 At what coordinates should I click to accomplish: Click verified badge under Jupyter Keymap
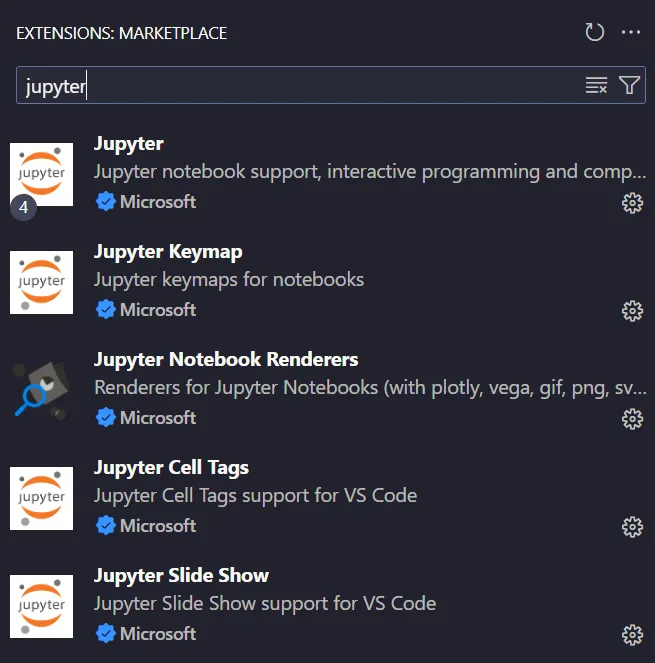point(106,310)
